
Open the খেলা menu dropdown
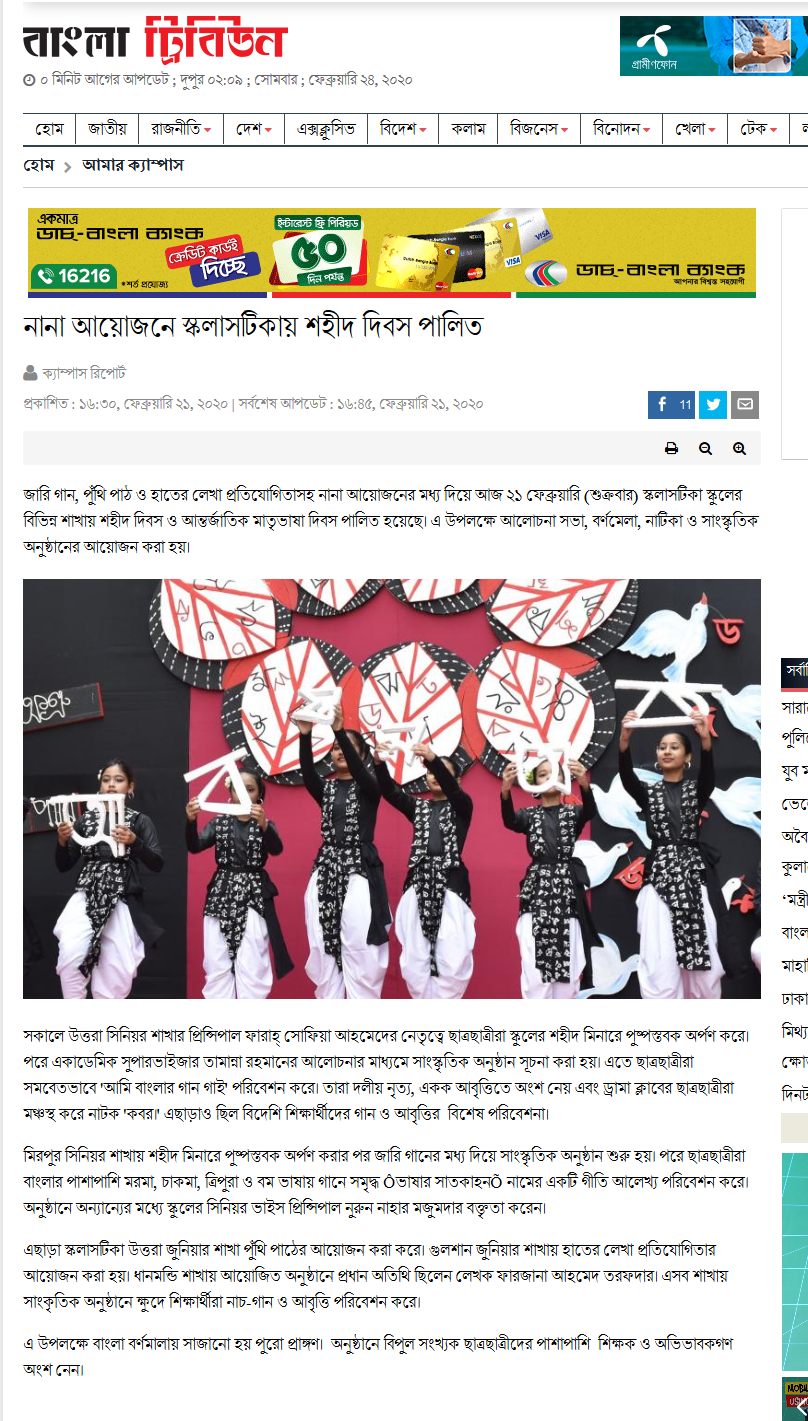pos(695,129)
